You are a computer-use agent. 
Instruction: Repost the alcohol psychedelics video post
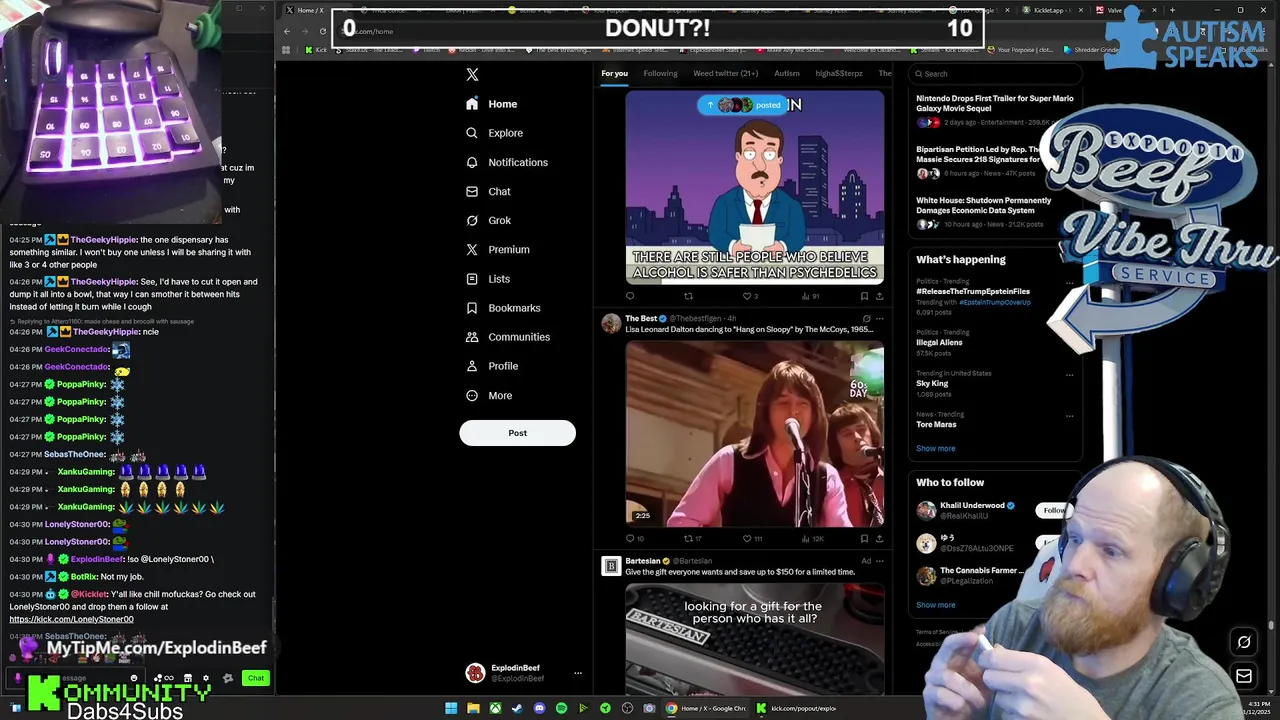(688, 296)
